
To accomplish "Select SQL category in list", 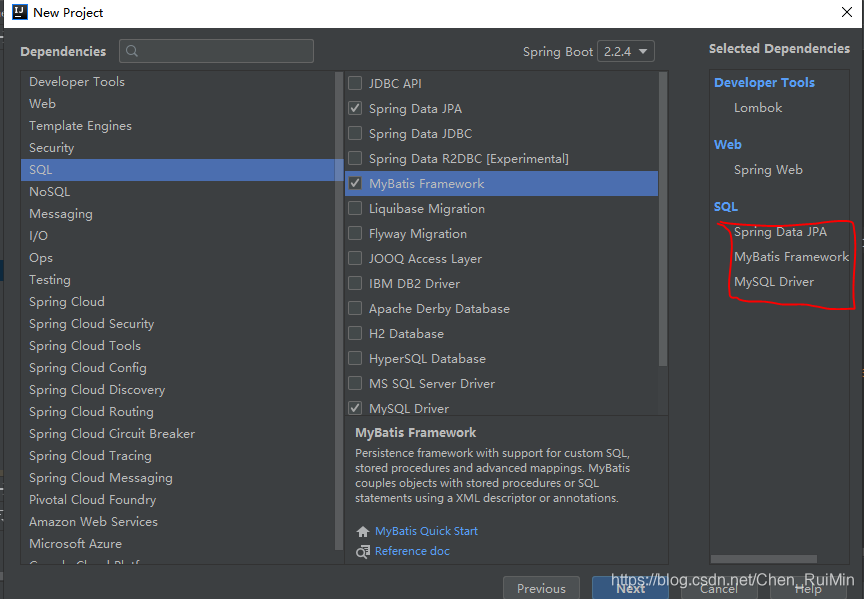I will [x=182, y=170].
